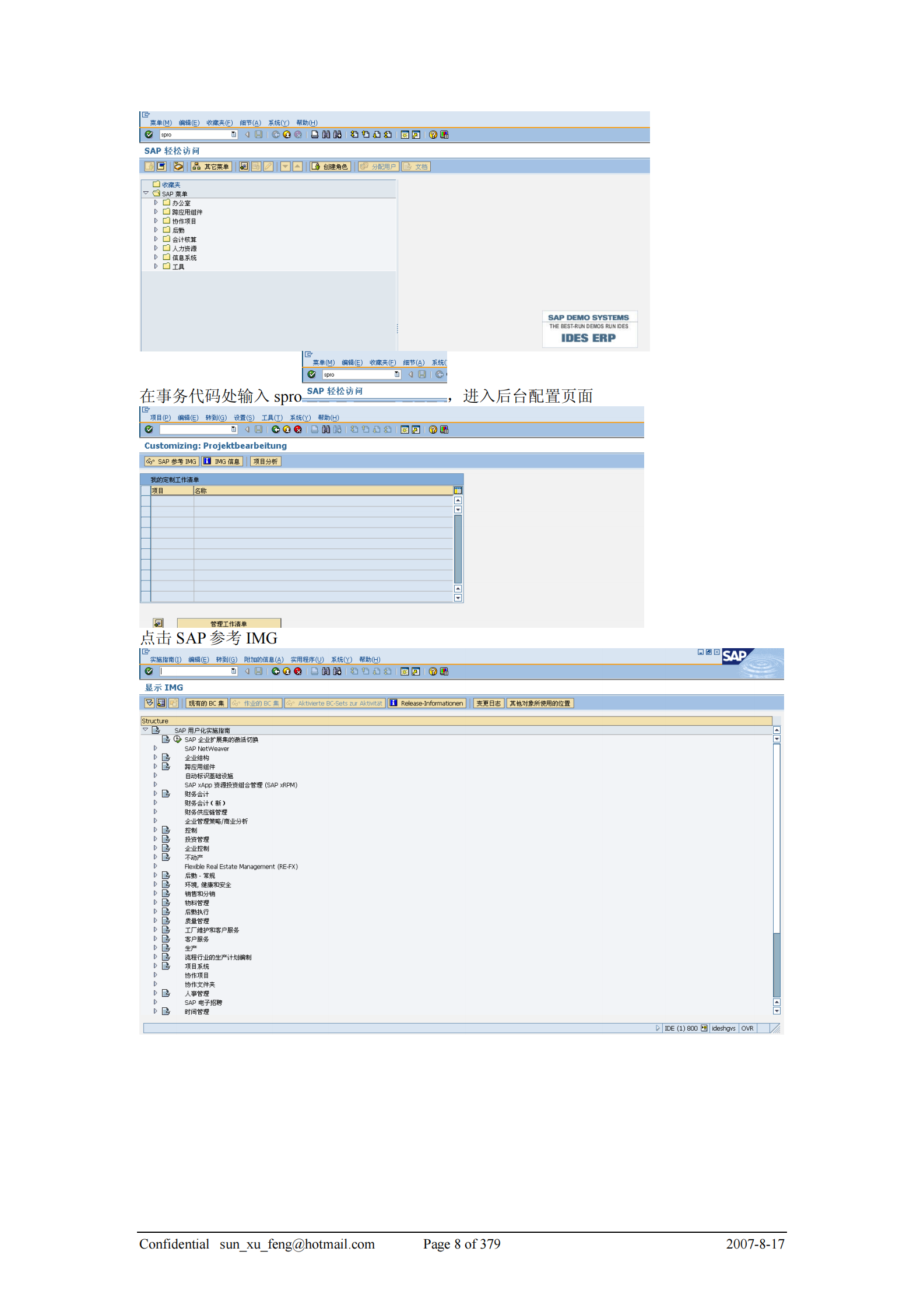Open 转到(G) menu in Customizing window

tap(216, 418)
